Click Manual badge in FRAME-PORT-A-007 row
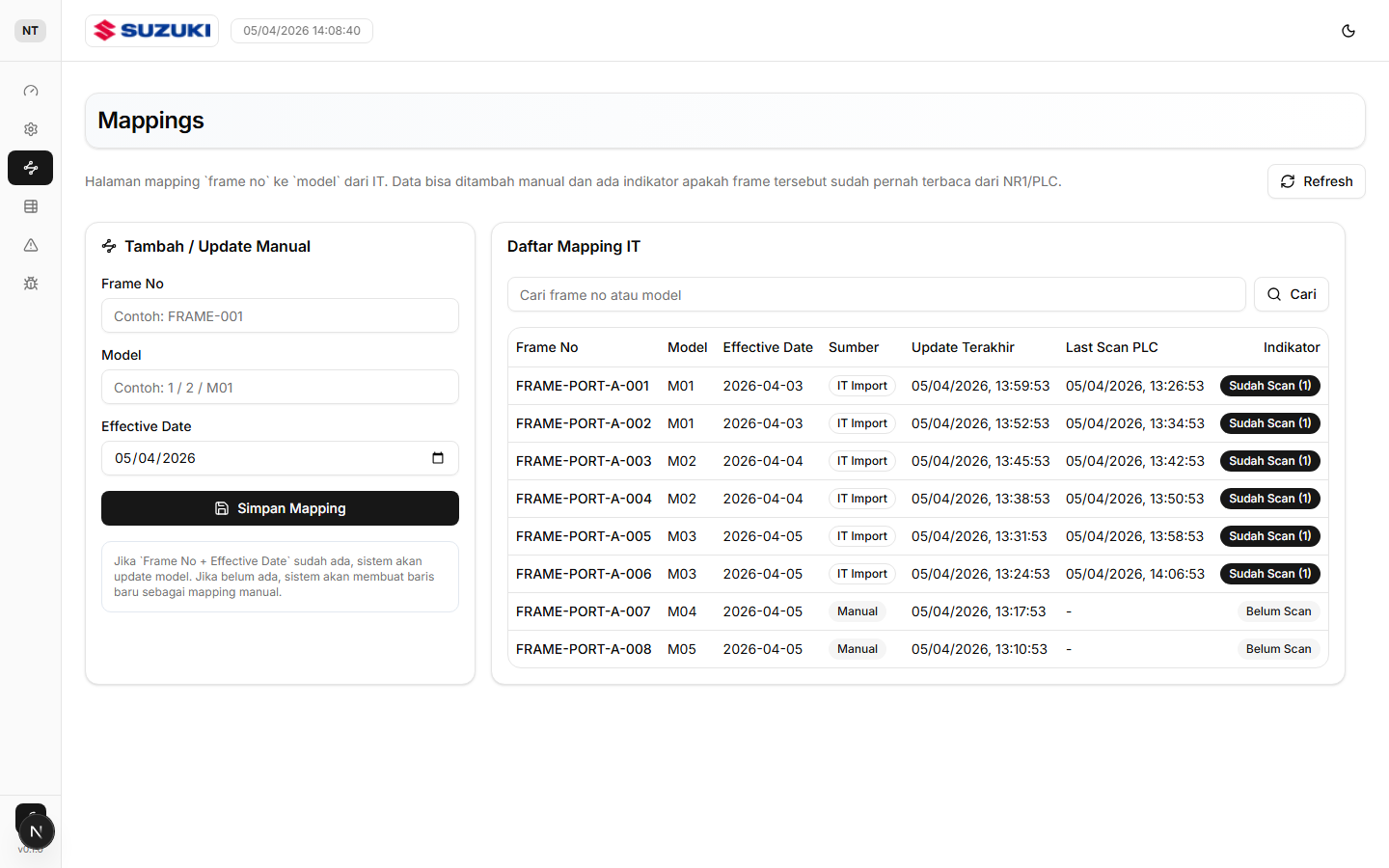This screenshot has width=1389, height=868. point(858,611)
